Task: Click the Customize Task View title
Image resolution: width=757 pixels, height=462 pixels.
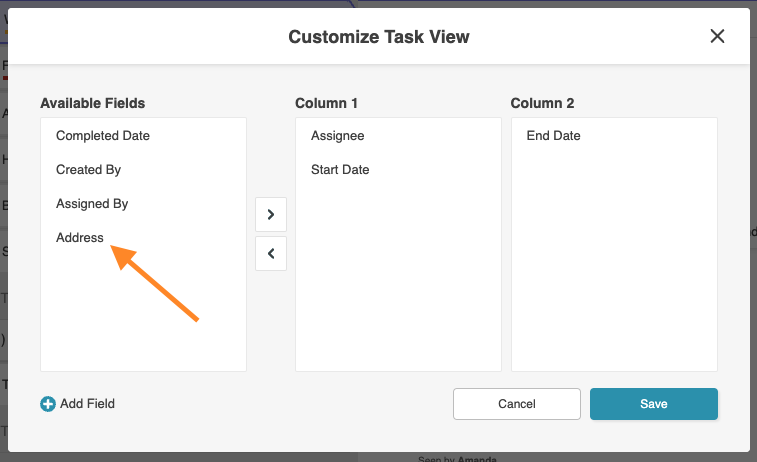Action: [x=378, y=37]
